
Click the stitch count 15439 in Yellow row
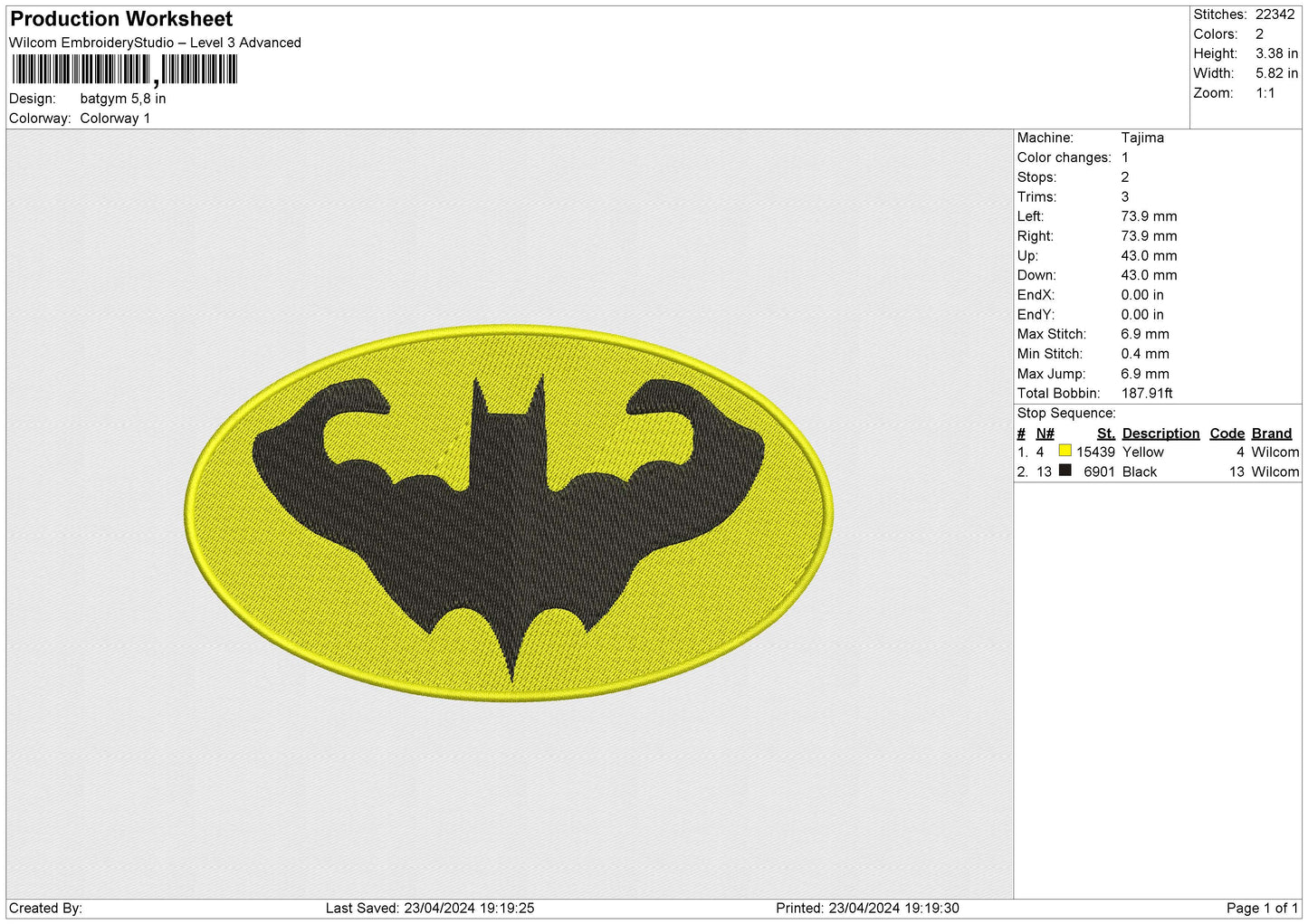coord(1095,452)
